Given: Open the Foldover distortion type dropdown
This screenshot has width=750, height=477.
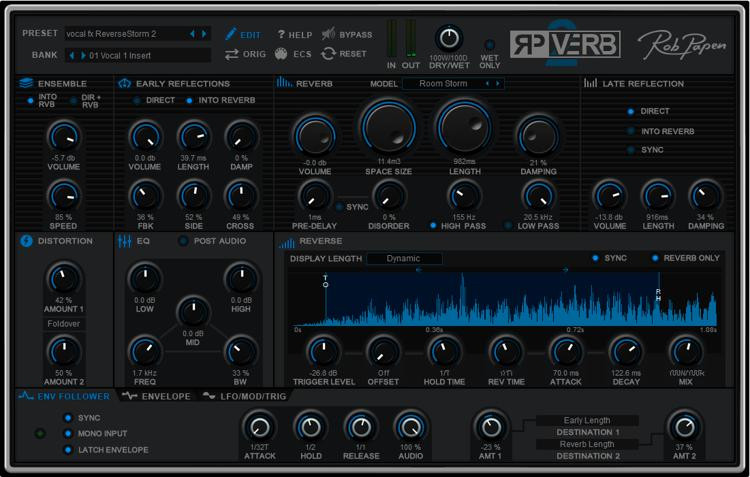Looking at the screenshot, I should (64, 324).
